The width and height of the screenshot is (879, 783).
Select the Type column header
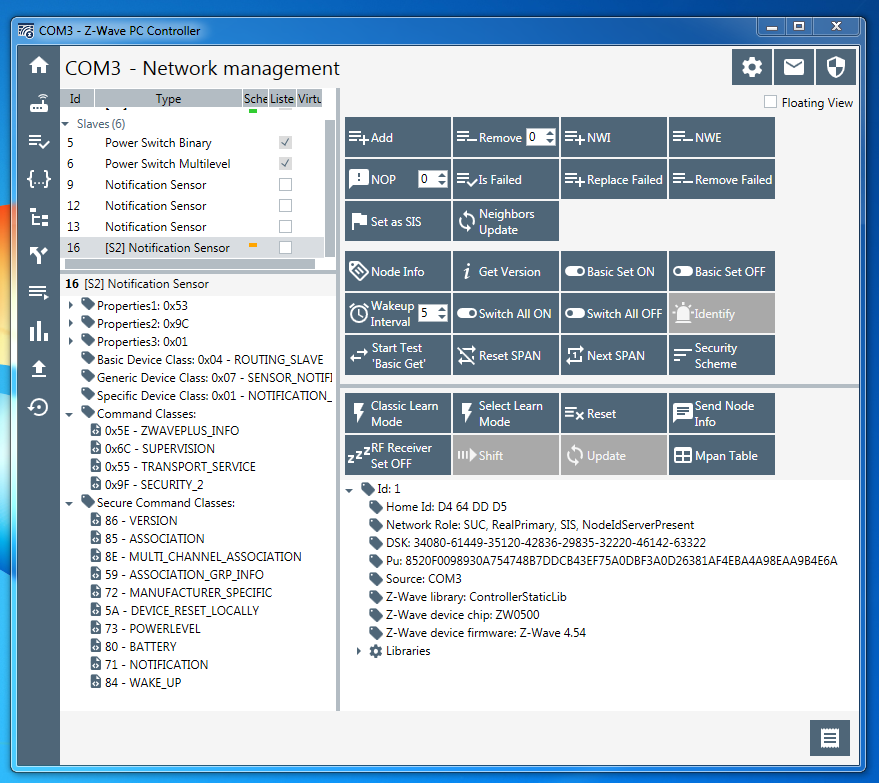(168, 99)
